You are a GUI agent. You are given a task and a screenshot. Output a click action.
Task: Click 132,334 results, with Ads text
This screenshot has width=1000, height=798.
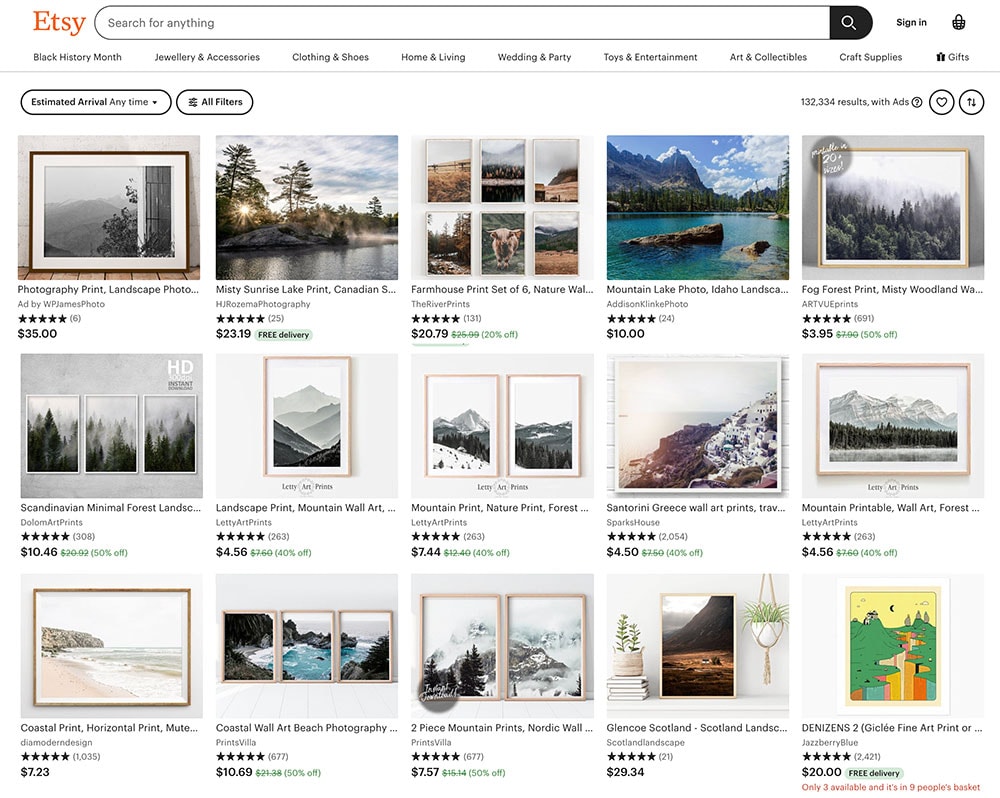click(855, 102)
